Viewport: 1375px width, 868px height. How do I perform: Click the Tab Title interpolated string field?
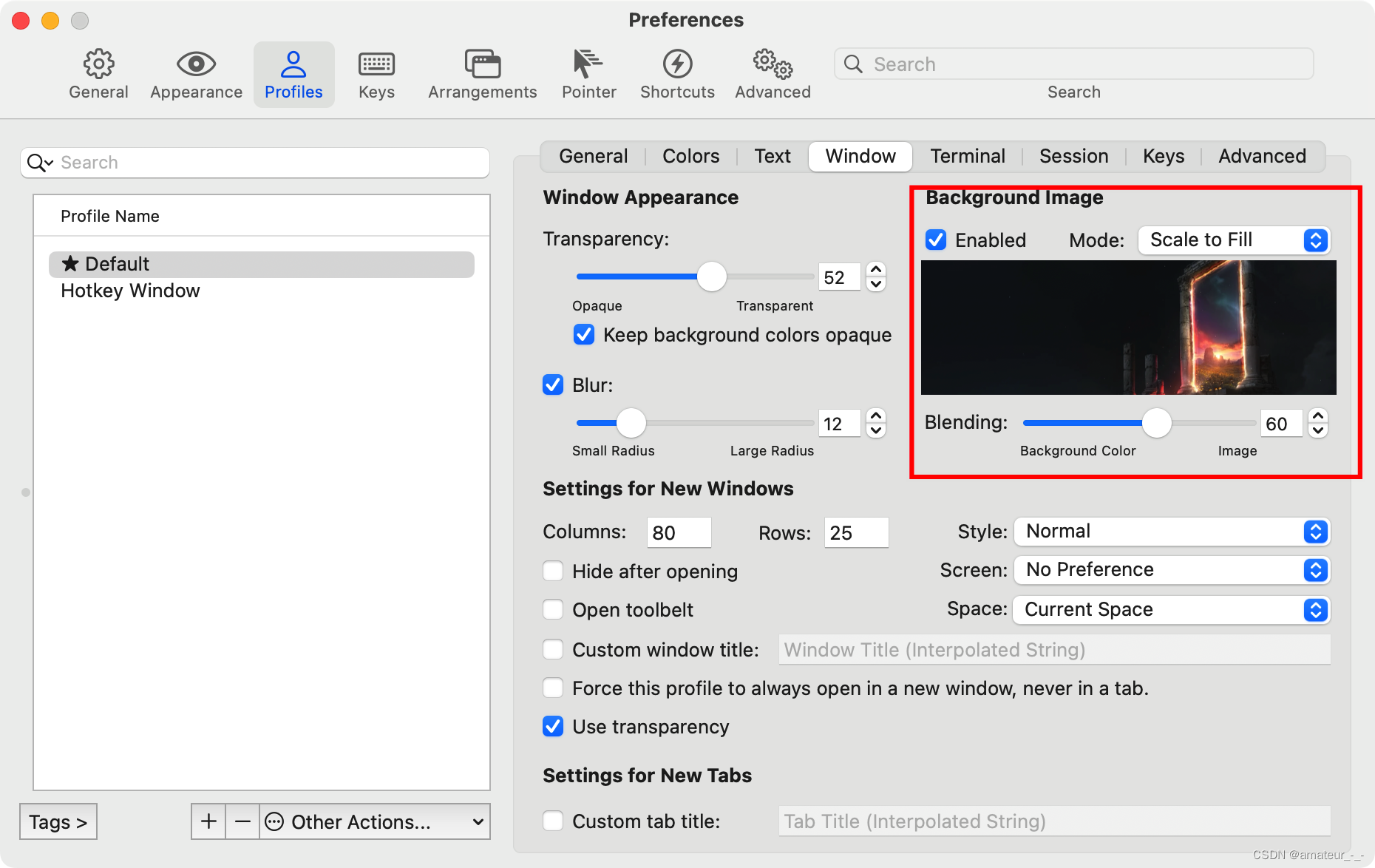[1054, 821]
